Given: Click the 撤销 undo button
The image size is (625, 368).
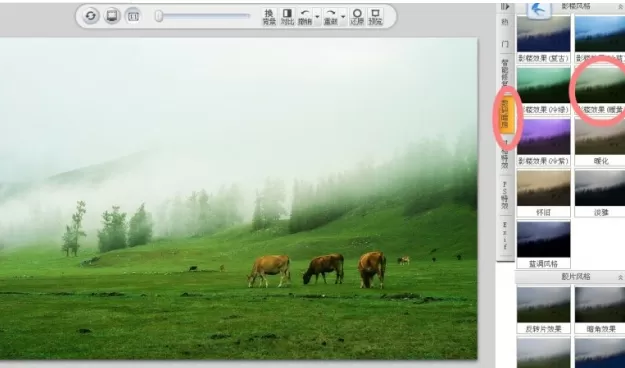Looking at the screenshot, I should pos(305,18).
